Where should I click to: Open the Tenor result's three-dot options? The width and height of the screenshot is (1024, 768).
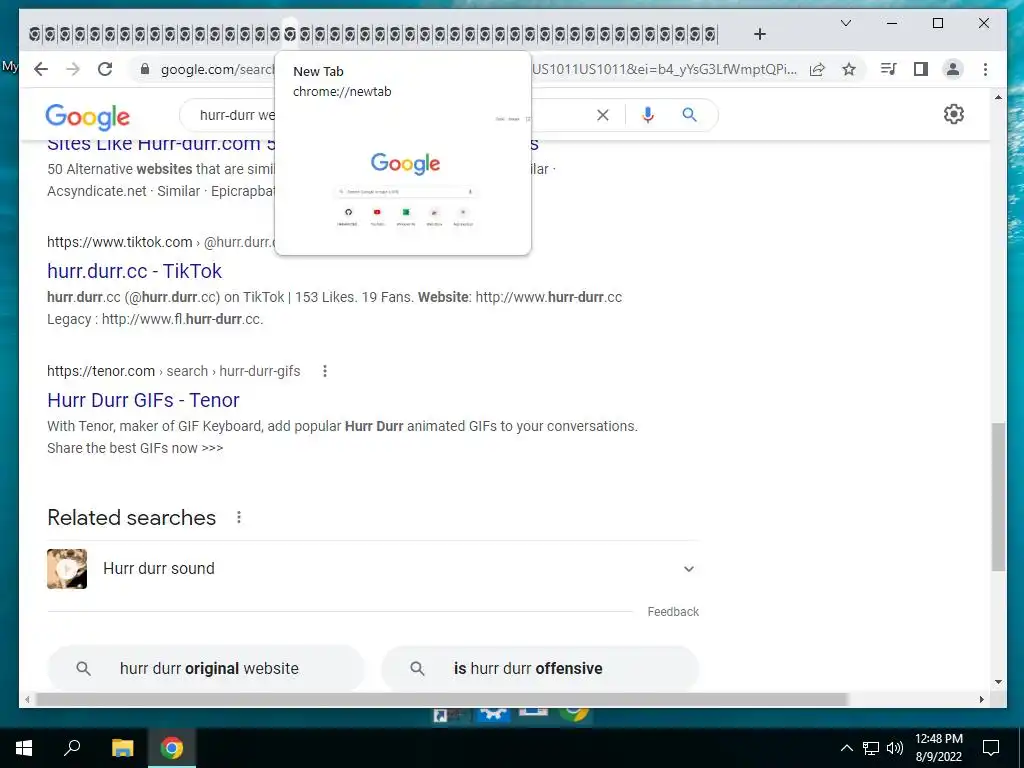click(325, 371)
